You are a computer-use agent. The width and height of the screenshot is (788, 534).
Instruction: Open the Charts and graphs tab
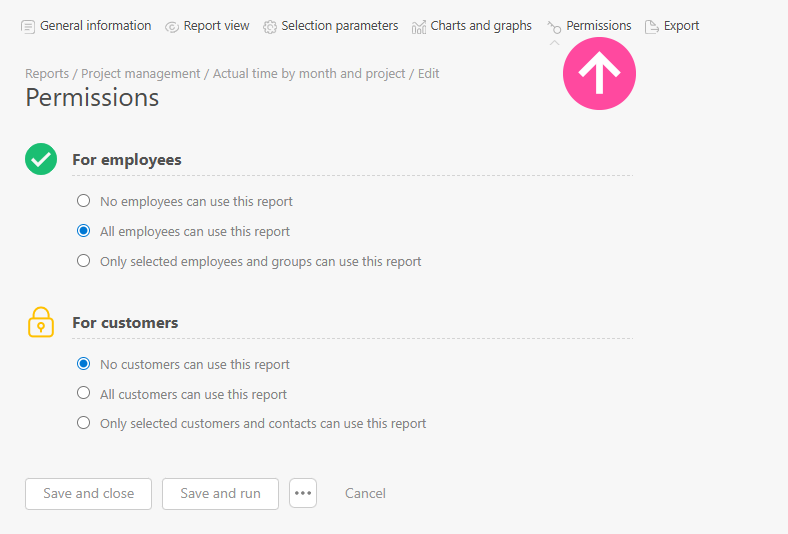coord(481,26)
